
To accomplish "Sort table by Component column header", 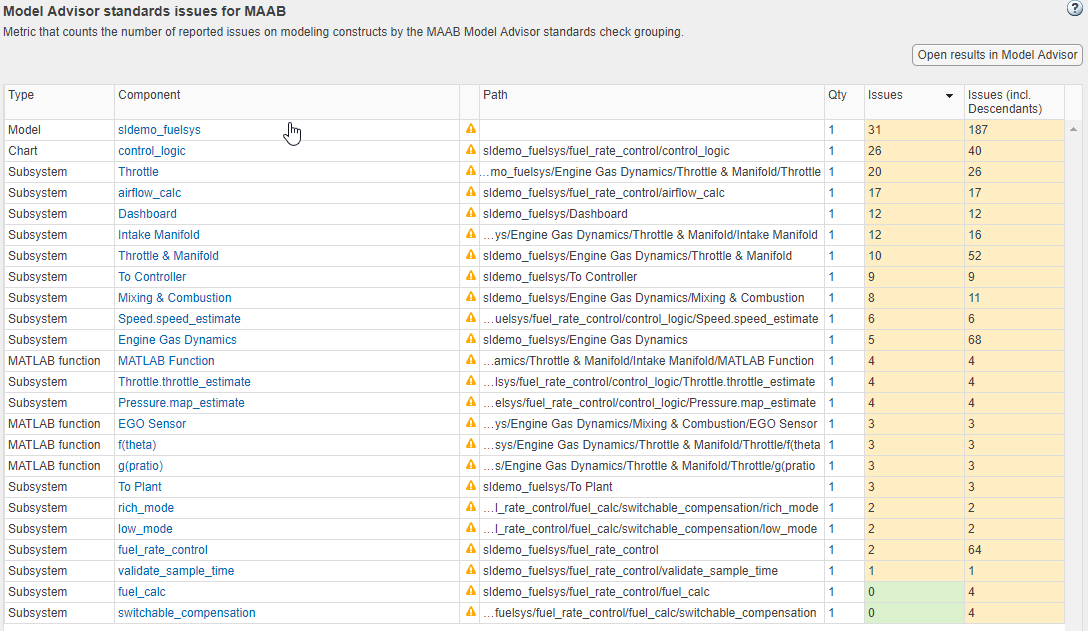I will click(x=149, y=95).
